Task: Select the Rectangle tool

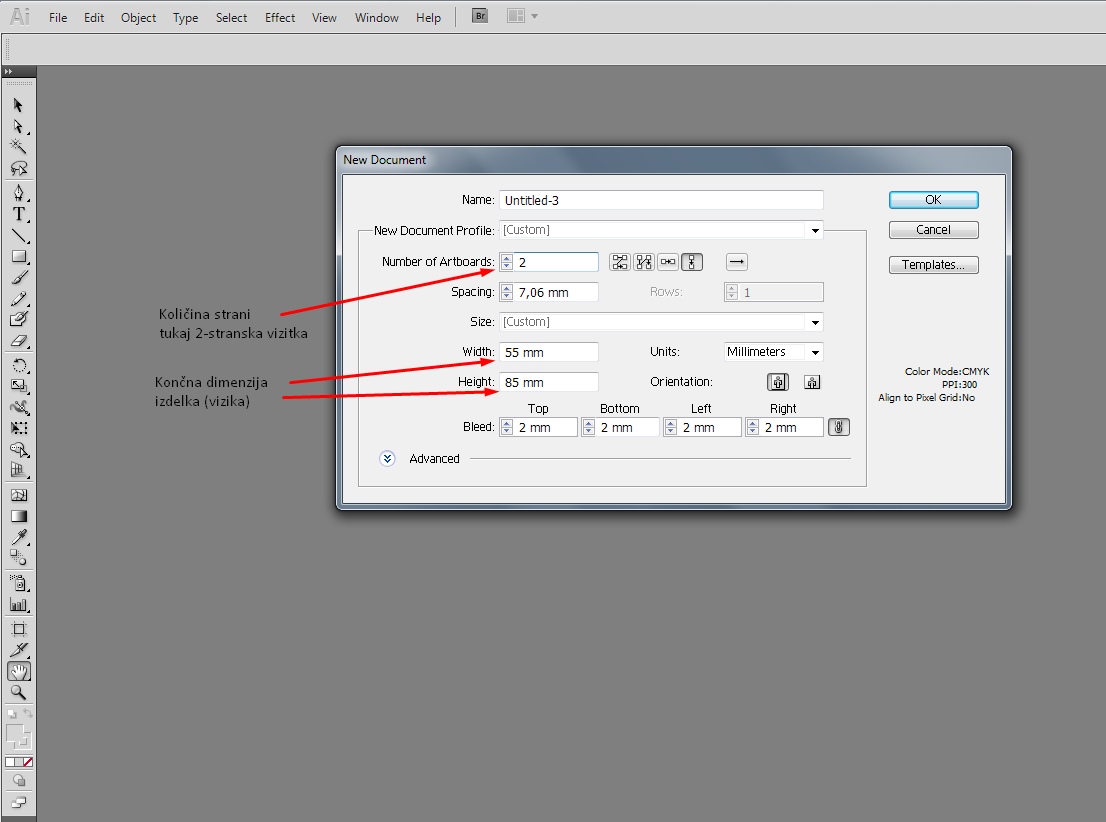Action: pos(18,256)
